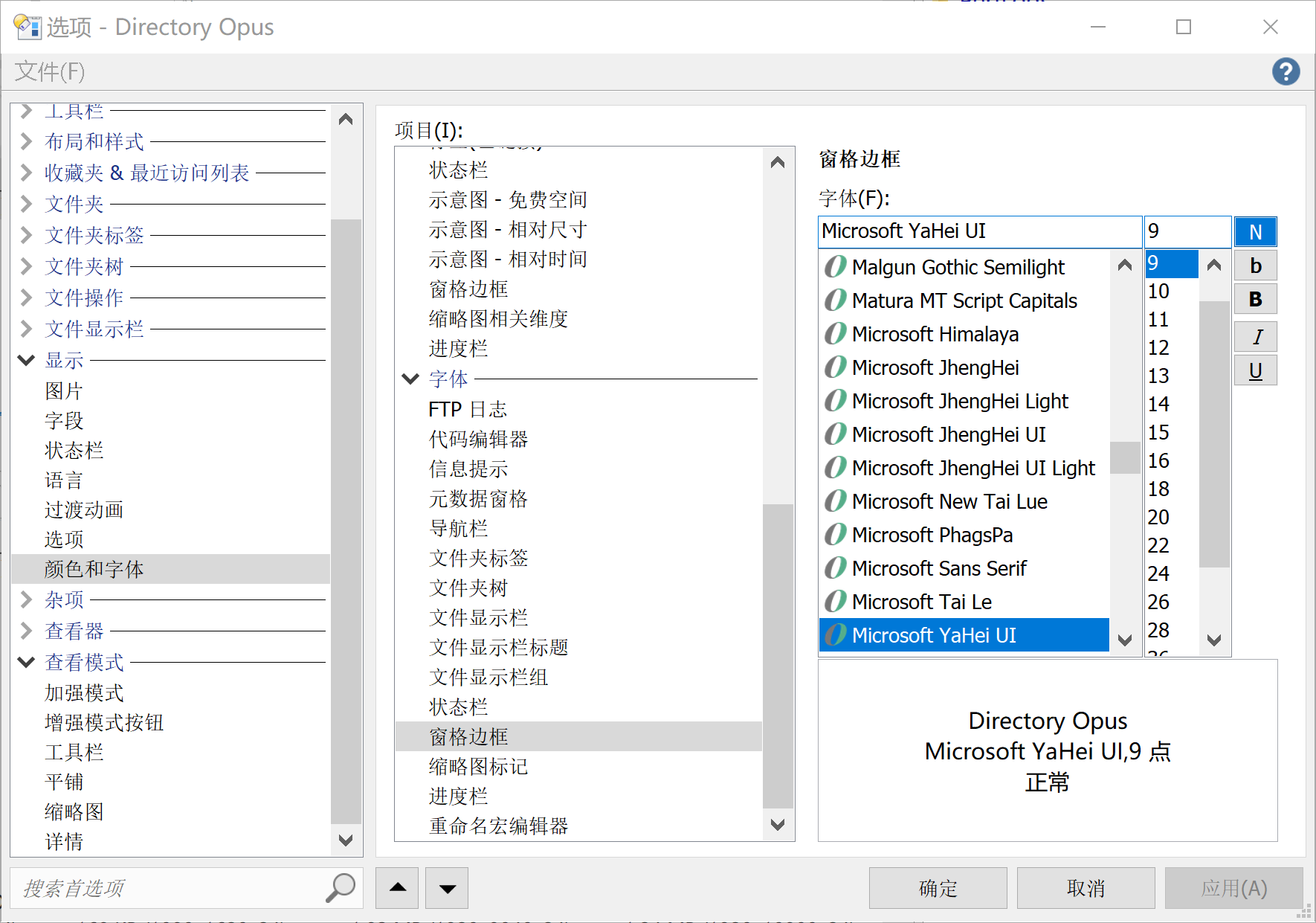1316x923 pixels.
Task: Choose Microsoft JhengHei UI Light font
Action: click(964, 467)
